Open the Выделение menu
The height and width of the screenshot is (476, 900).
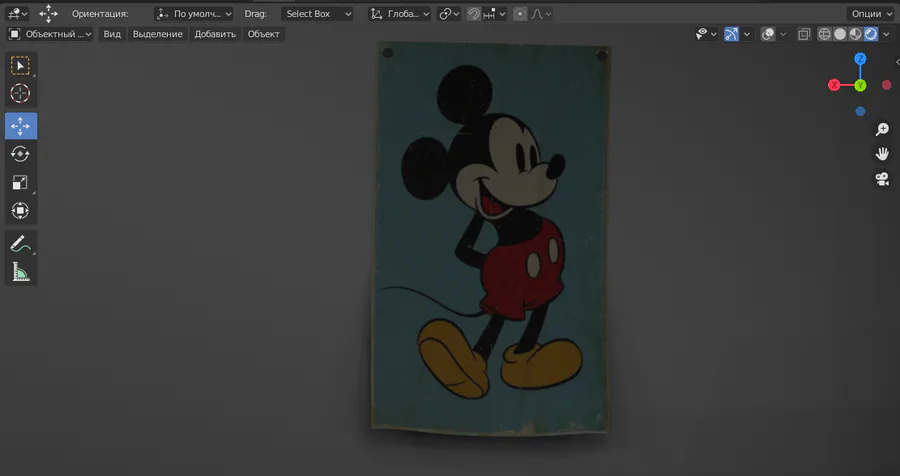158,34
